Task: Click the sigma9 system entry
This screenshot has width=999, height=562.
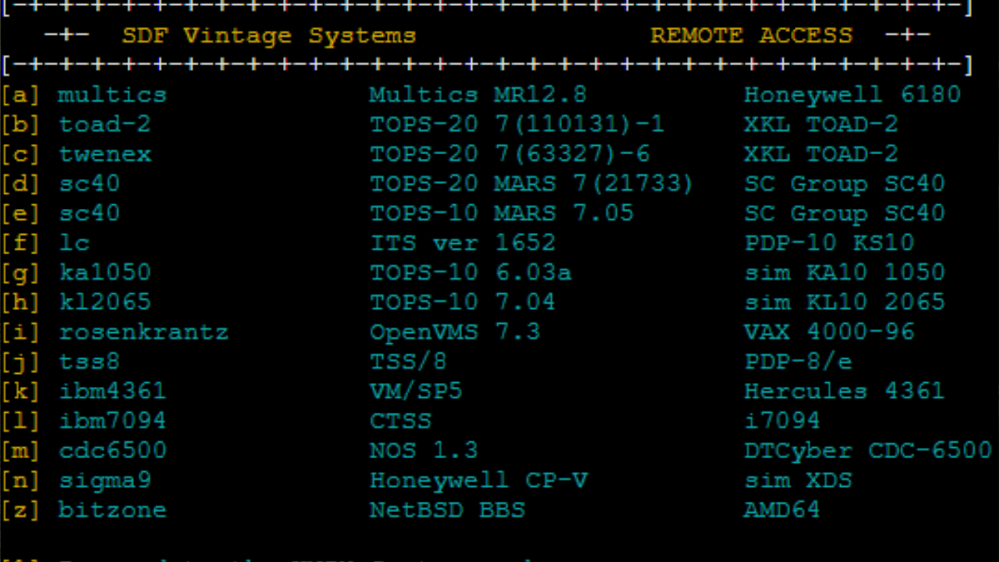Action: click(x=104, y=480)
